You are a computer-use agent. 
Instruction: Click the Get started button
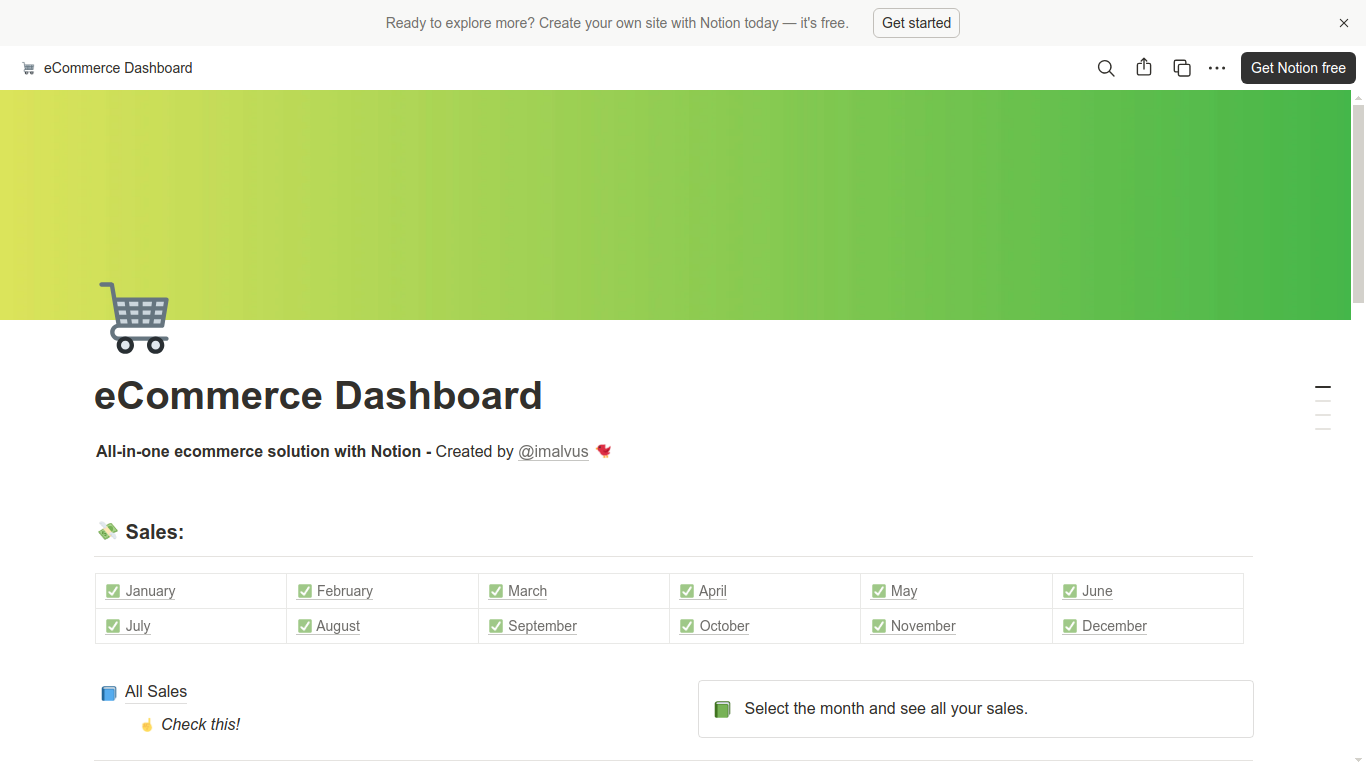click(x=916, y=23)
